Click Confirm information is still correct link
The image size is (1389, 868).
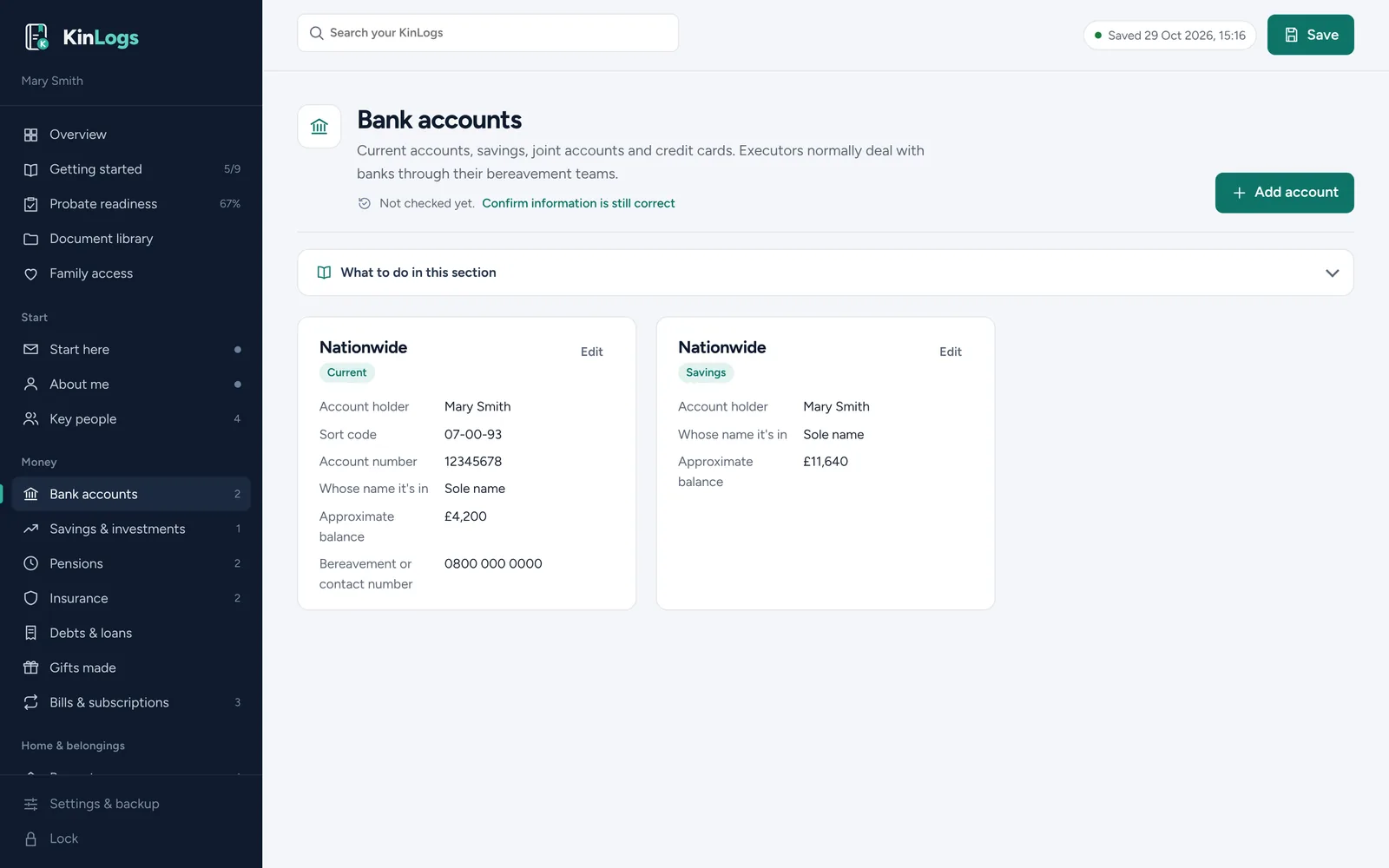pos(578,203)
